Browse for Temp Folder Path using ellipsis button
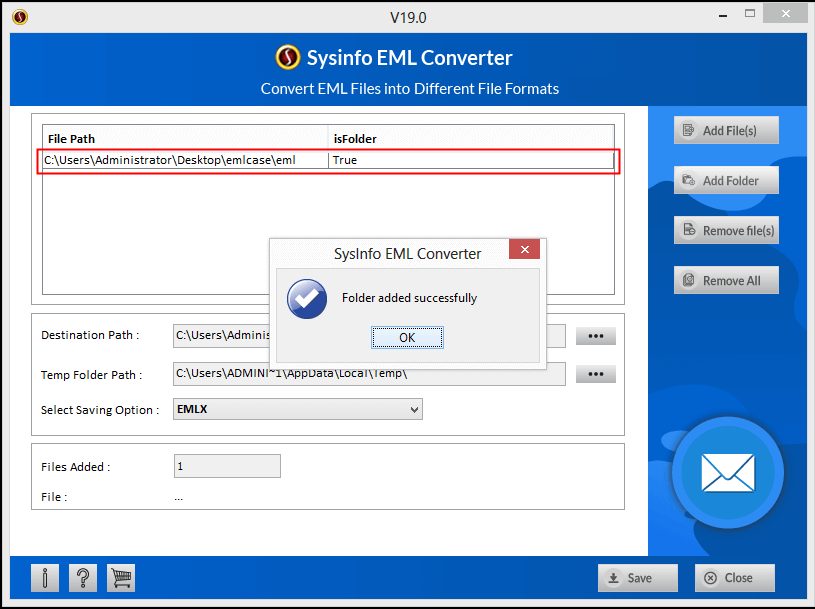This screenshot has width=815, height=609. click(x=596, y=374)
